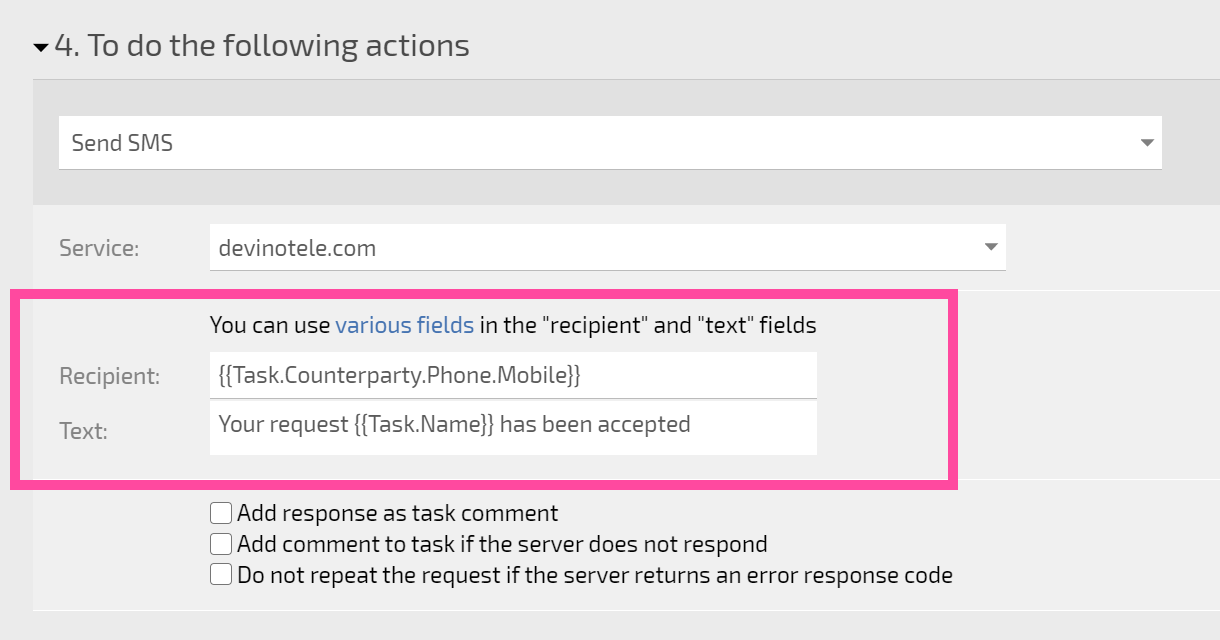1220x640 pixels.
Task: Open the Send SMS action dropdown
Action: (x=610, y=143)
